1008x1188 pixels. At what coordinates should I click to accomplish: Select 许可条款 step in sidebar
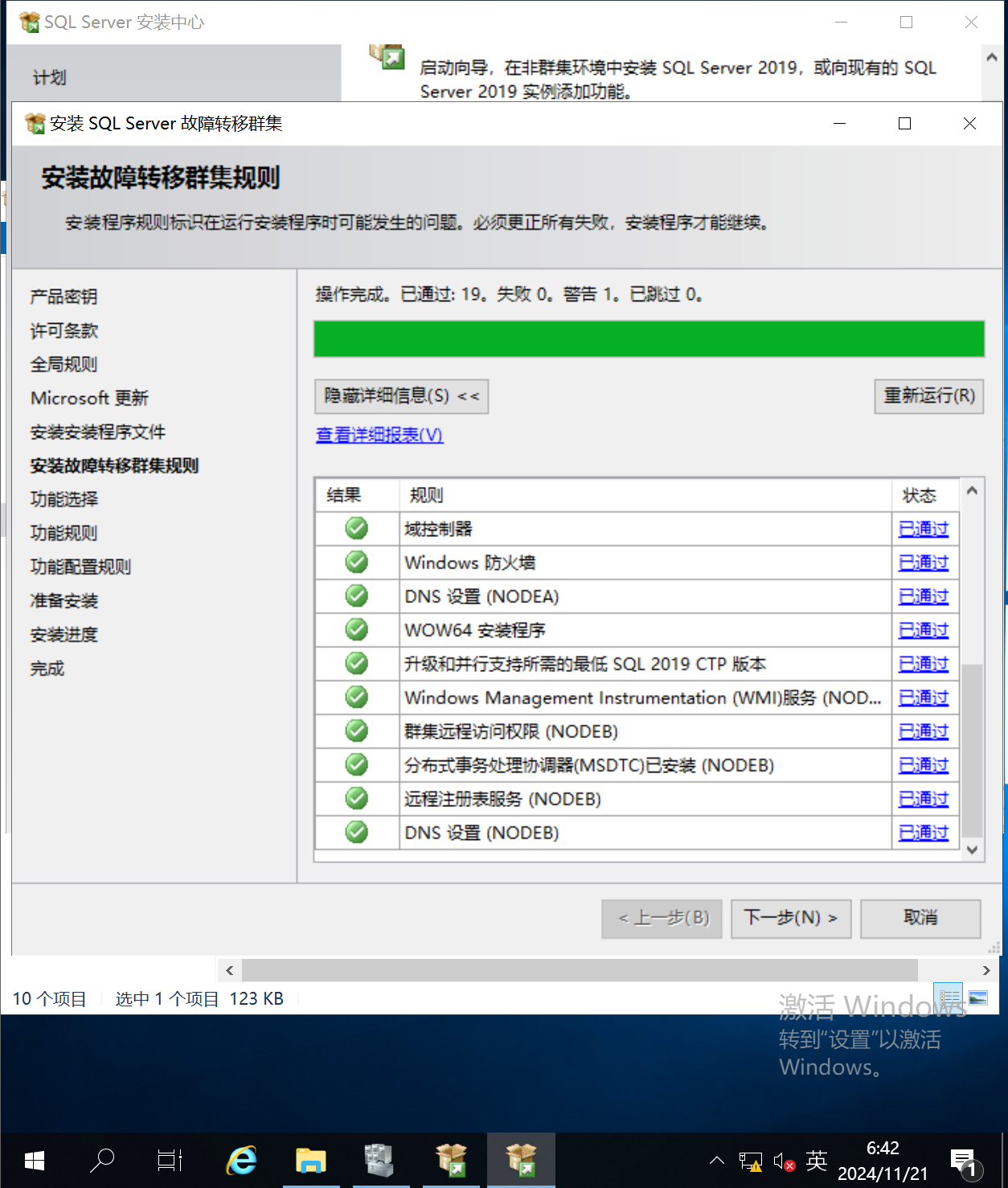click(x=64, y=330)
